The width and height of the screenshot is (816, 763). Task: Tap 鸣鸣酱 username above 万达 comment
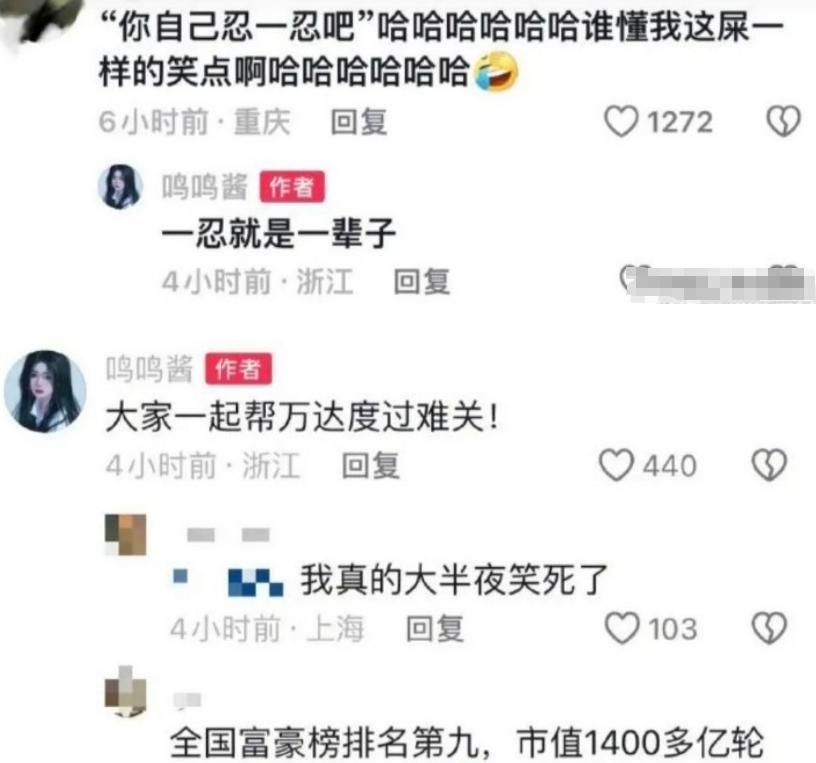pyautogui.click(x=149, y=368)
